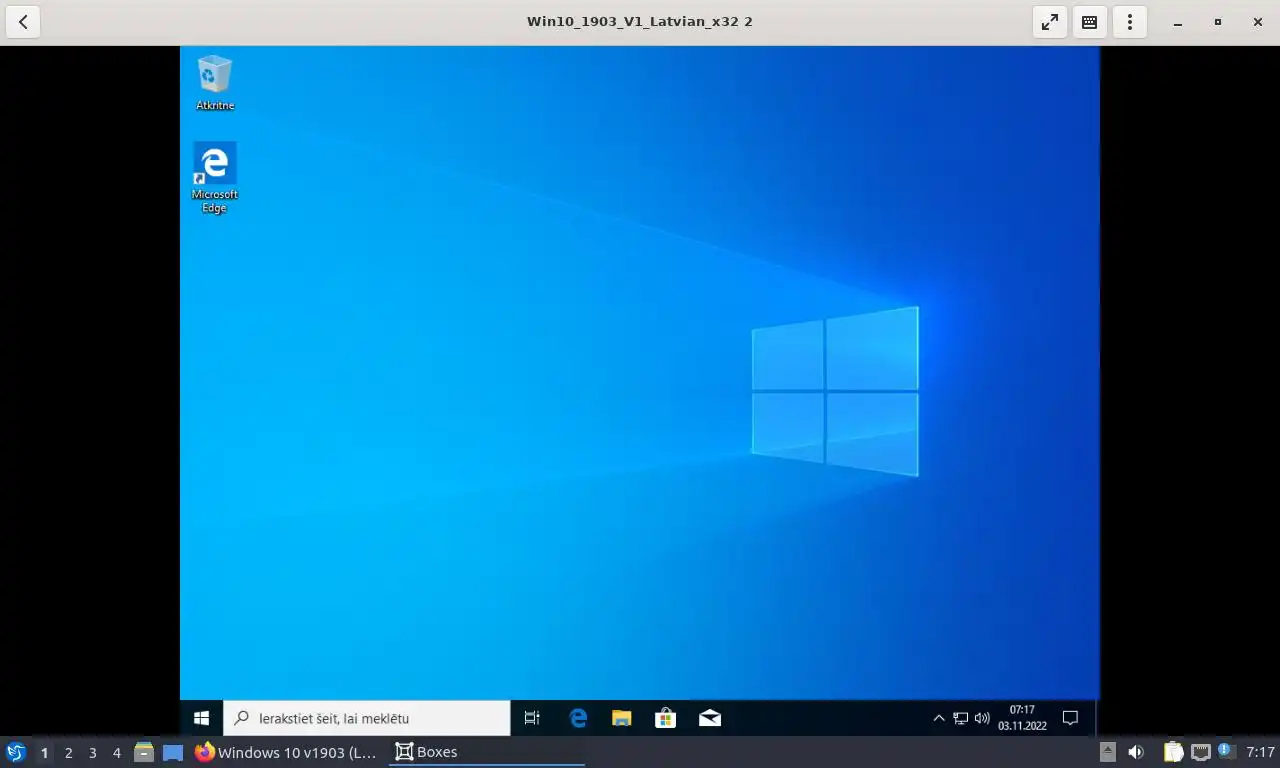Screen dimensions: 1280x768
Task: Select the Microsoft Edge desktop shortcut
Action: [x=214, y=178]
